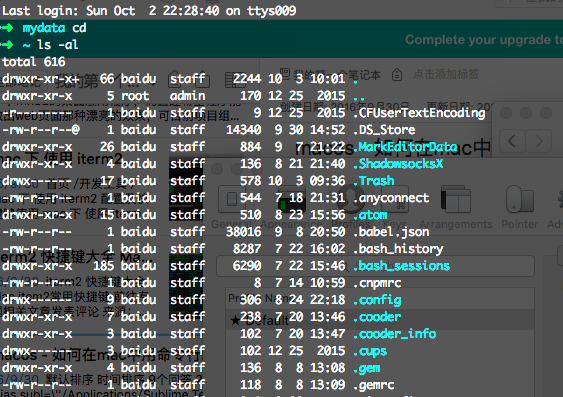Click the notebook icon before 我的第一个笔记本
563x397 pixels.
point(285,73)
